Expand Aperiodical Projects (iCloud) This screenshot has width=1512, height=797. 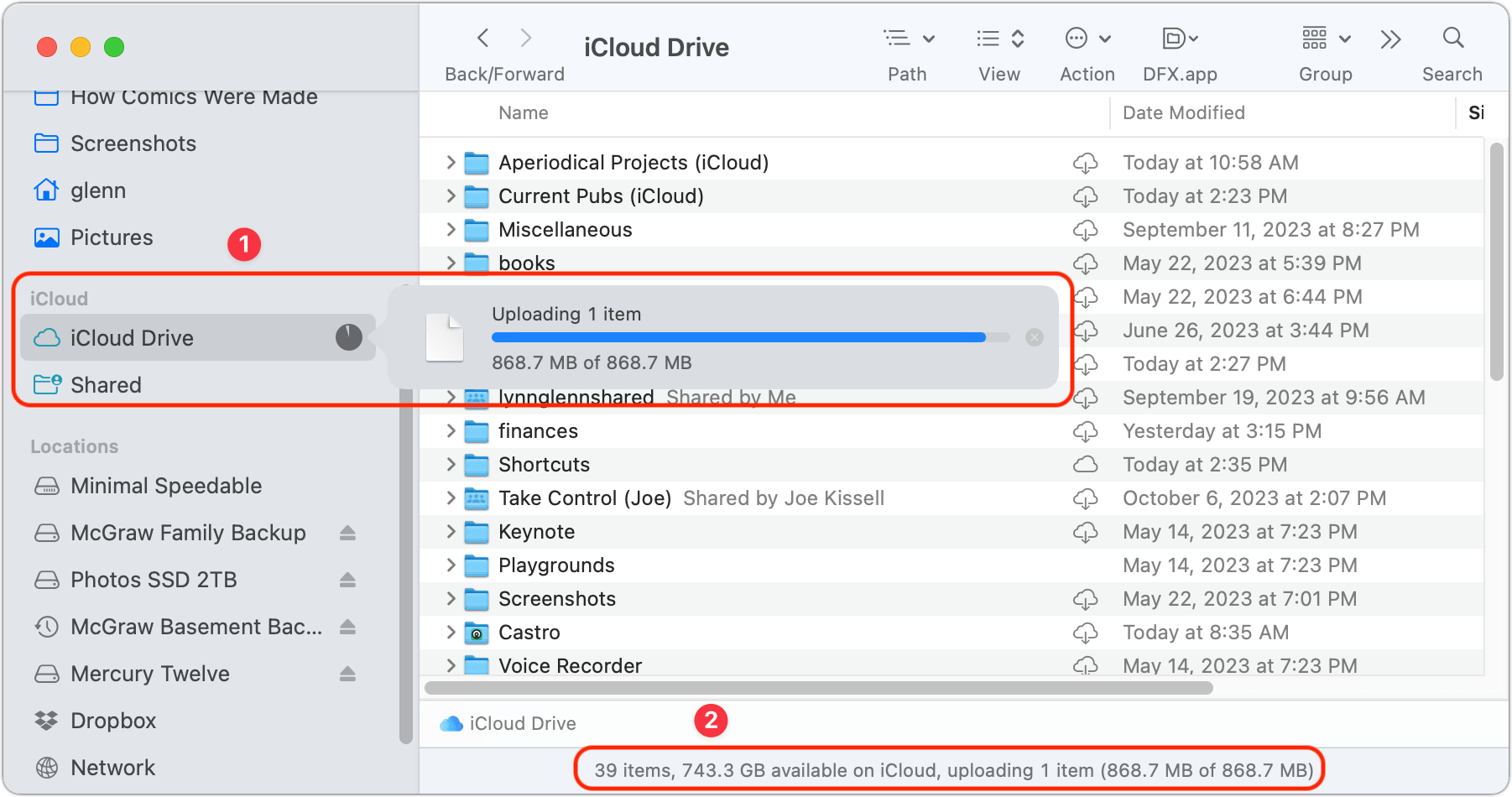[451, 162]
